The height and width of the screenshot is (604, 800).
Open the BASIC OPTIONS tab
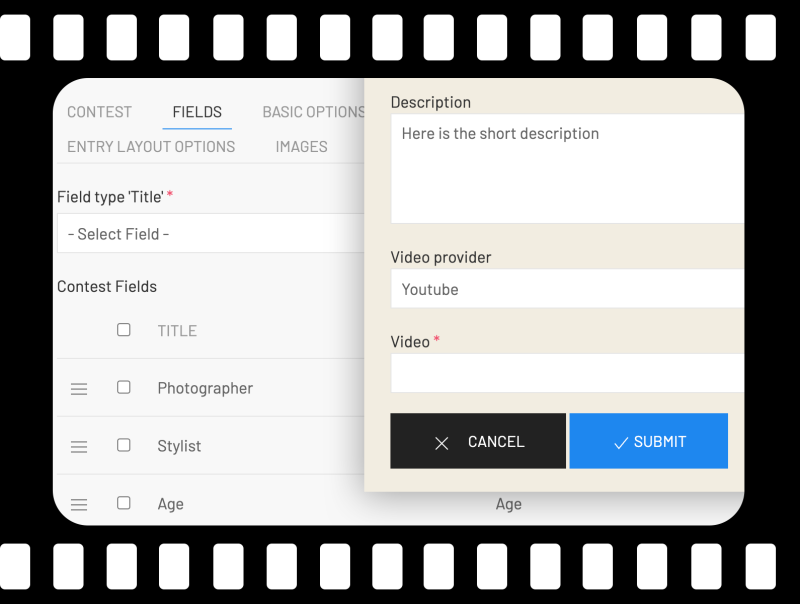[x=312, y=112]
